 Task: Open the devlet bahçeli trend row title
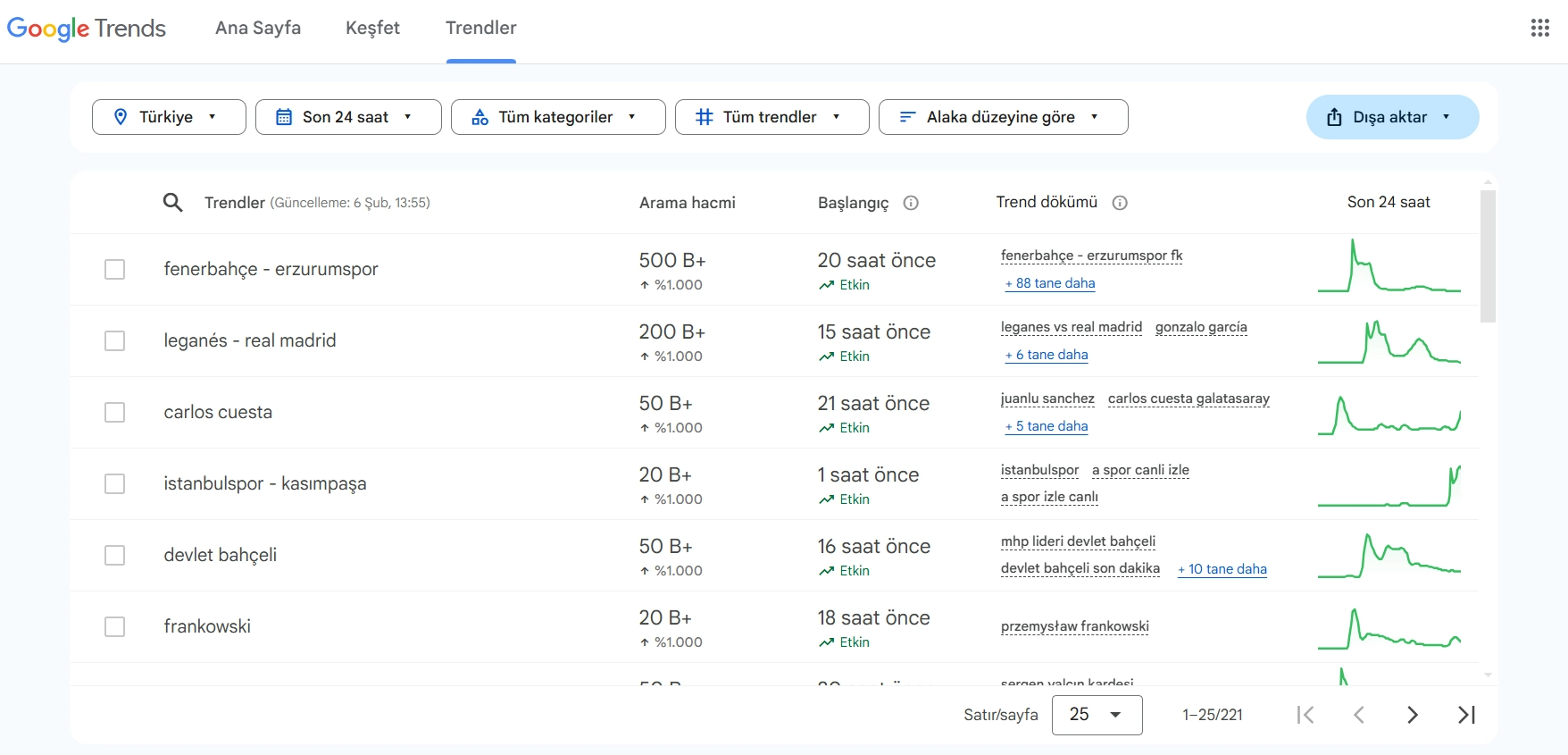tap(221, 555)
